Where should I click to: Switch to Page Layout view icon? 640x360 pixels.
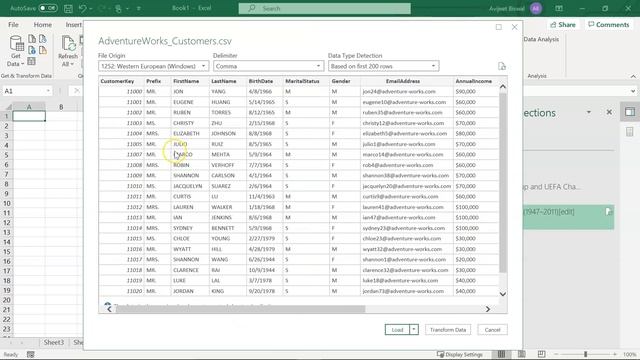click(521, 354)
